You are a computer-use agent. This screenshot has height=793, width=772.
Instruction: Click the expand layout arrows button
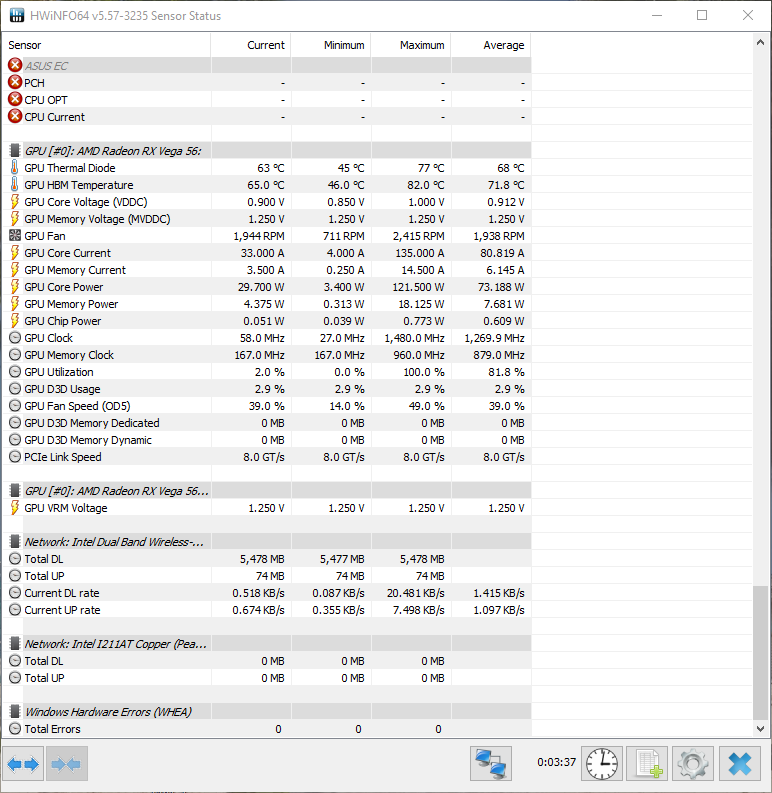click(23, 764)
